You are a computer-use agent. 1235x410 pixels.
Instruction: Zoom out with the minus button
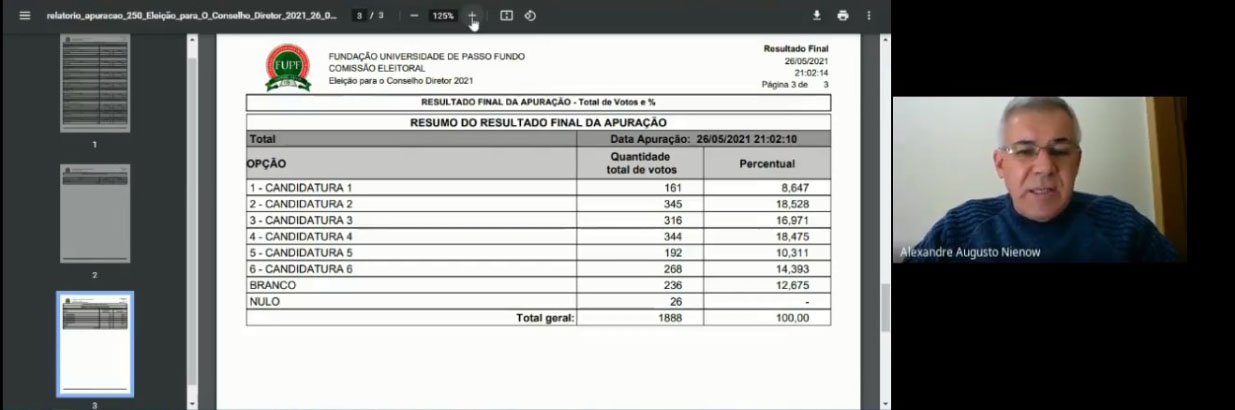(x=414, y=16)
